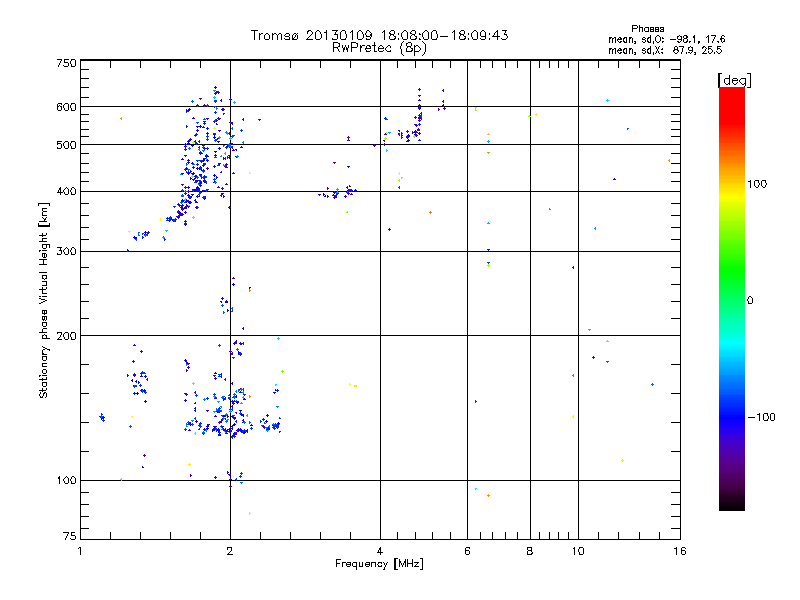Click the rainbow phase colorbar

point(732,298)
